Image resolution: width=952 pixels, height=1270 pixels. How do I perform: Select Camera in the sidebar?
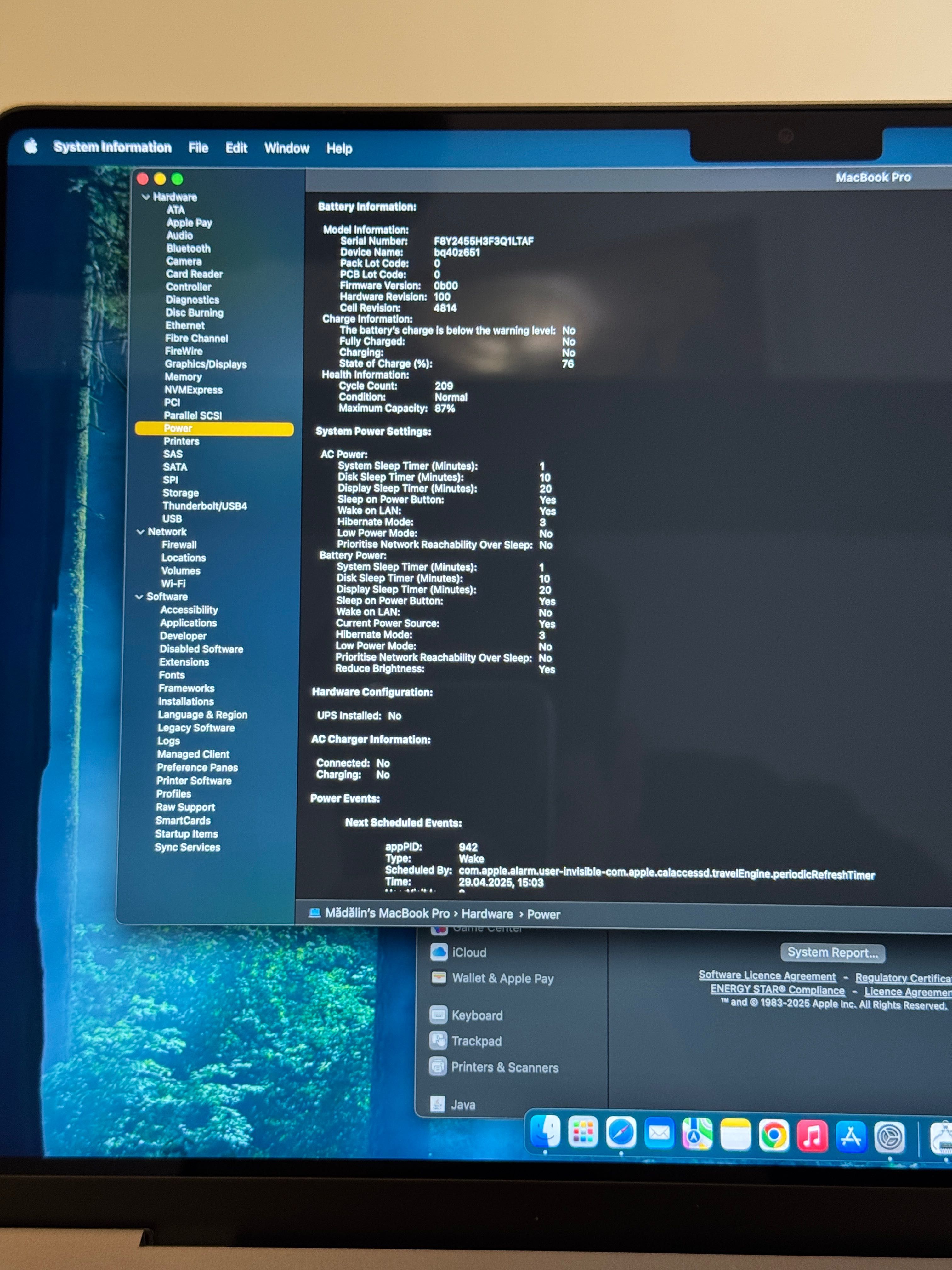click(184, 261)
